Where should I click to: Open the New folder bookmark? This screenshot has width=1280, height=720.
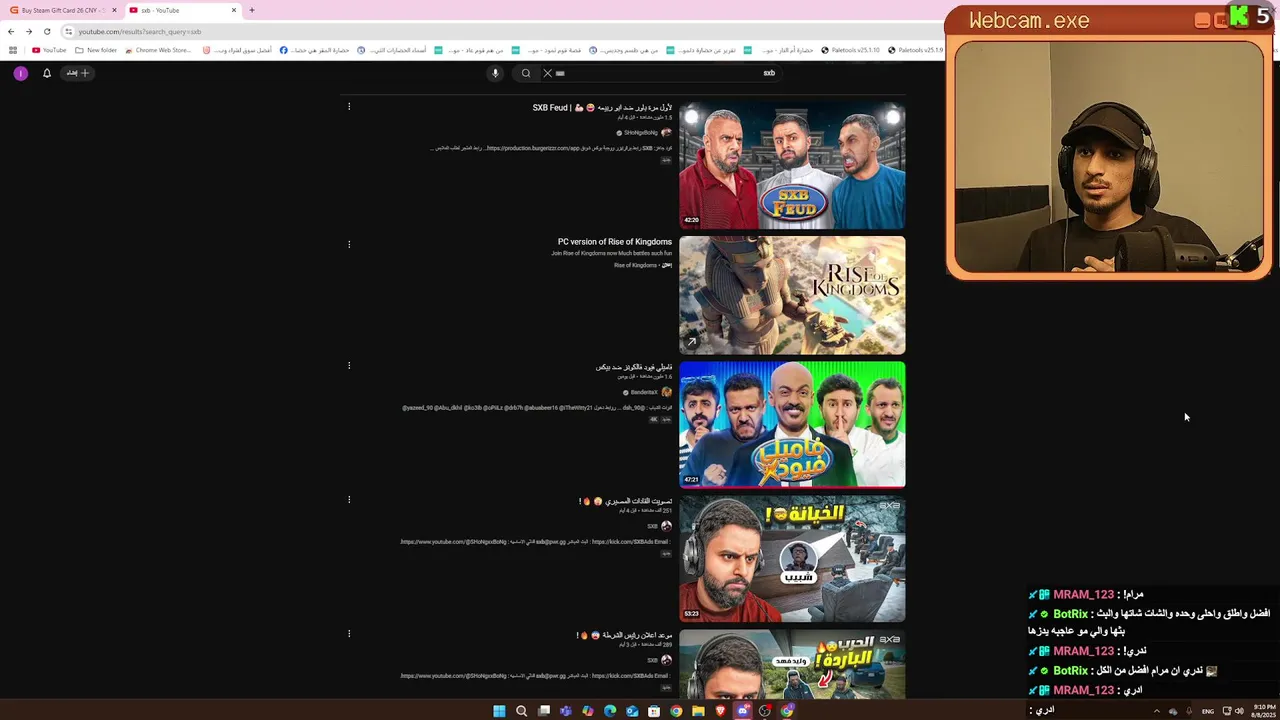pos(96,50)
